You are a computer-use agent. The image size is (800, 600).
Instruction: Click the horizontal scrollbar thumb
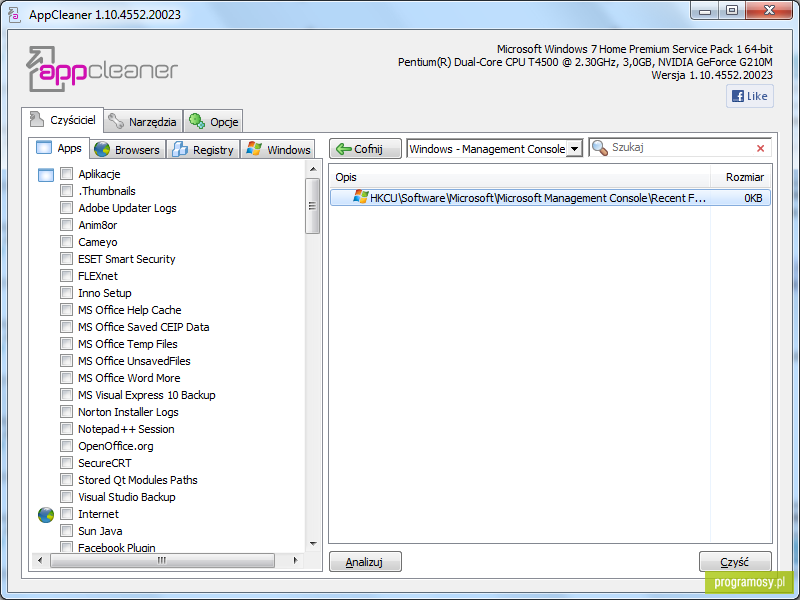162,561
